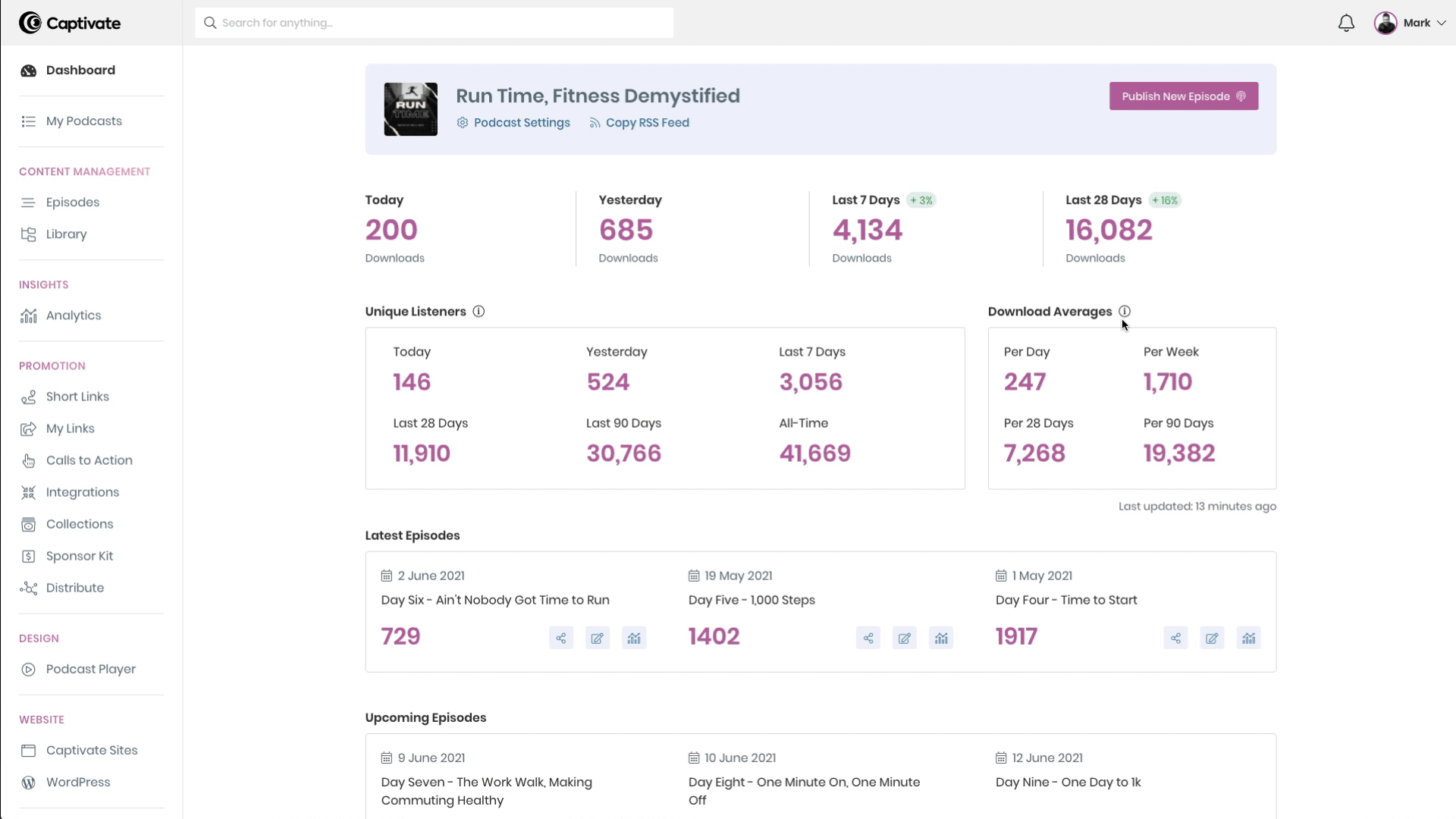This screenshot has width=1456, height=819.
Task: Expand the Analytics insights section
Action: click(x=73, y=315)
